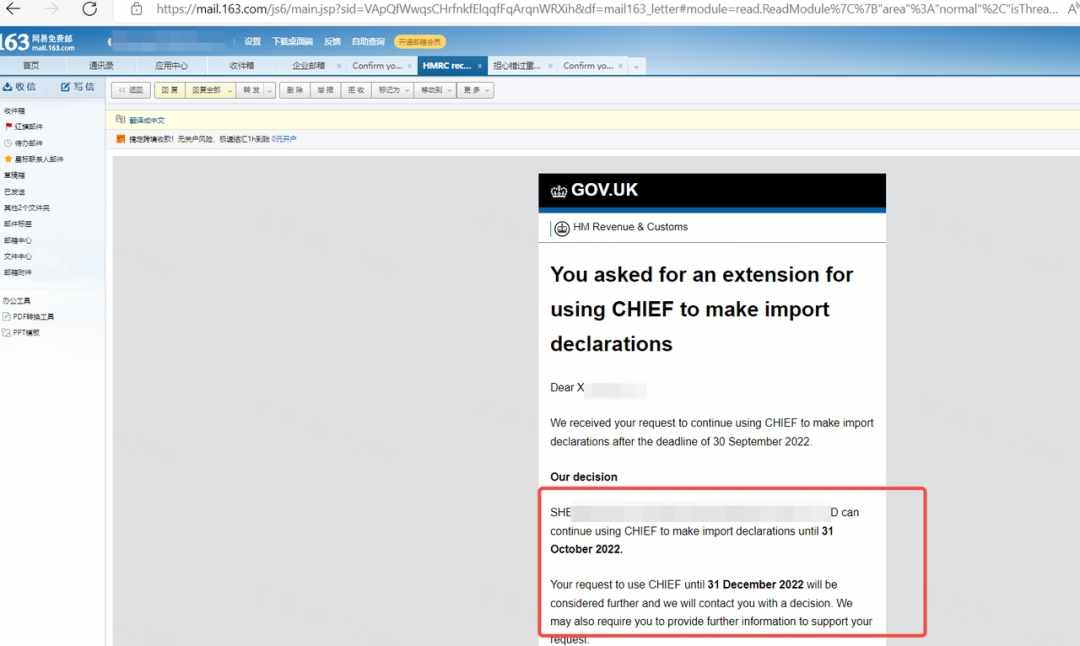The height and width of the screenshot is (646, 1080).
Task: Open the 更多 more actions dropdown
Action: tap(475, 90)
